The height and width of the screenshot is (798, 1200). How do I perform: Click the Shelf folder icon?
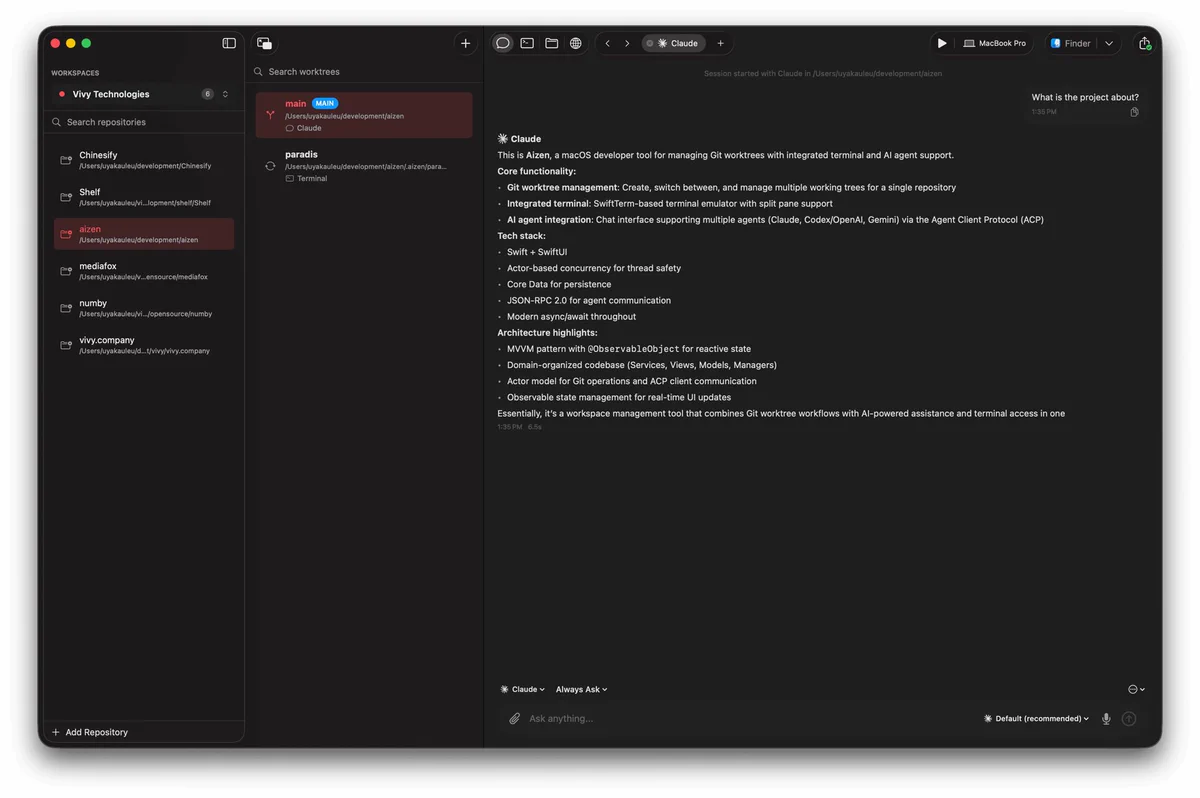point(66,197)
